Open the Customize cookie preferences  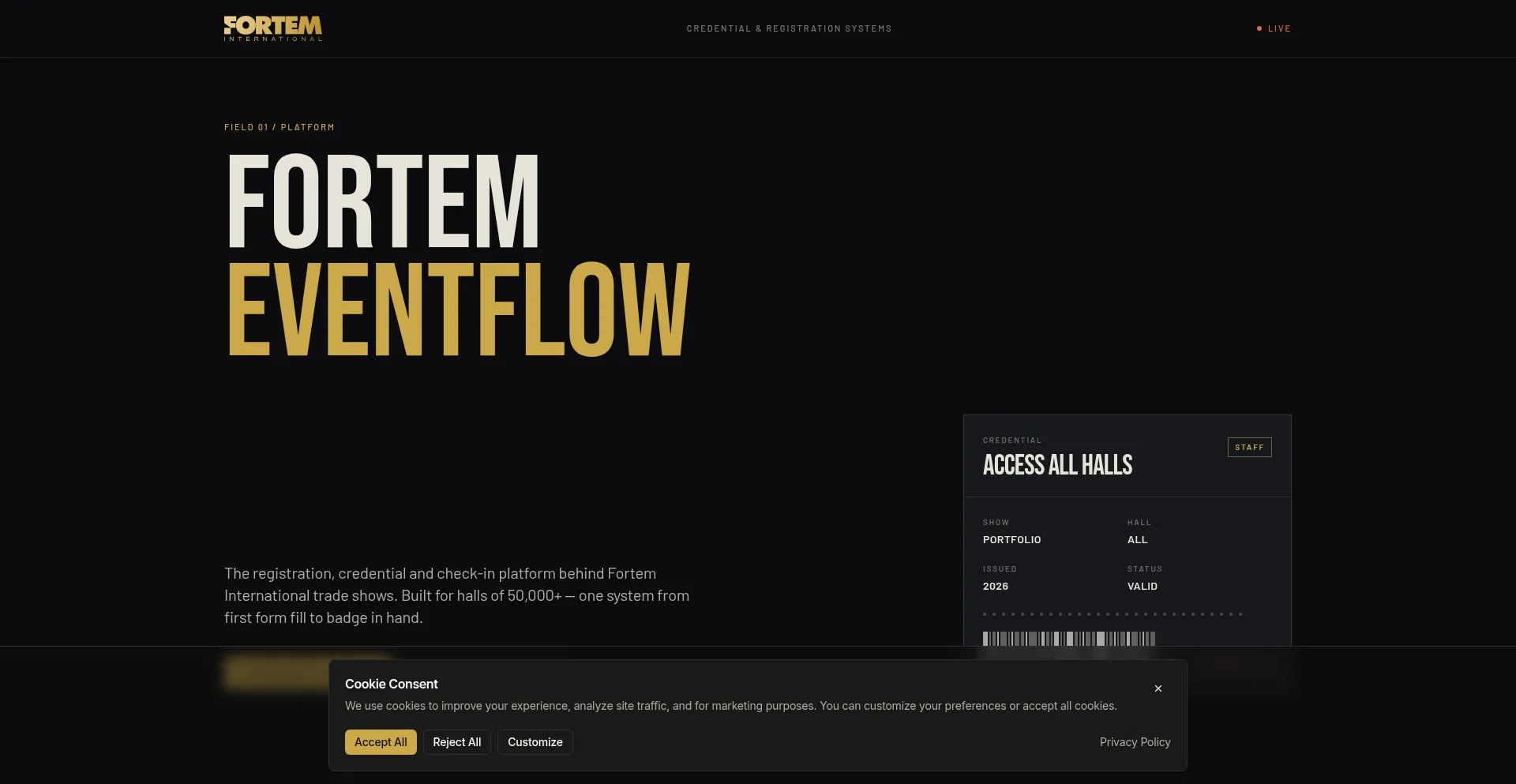[535, 742]
